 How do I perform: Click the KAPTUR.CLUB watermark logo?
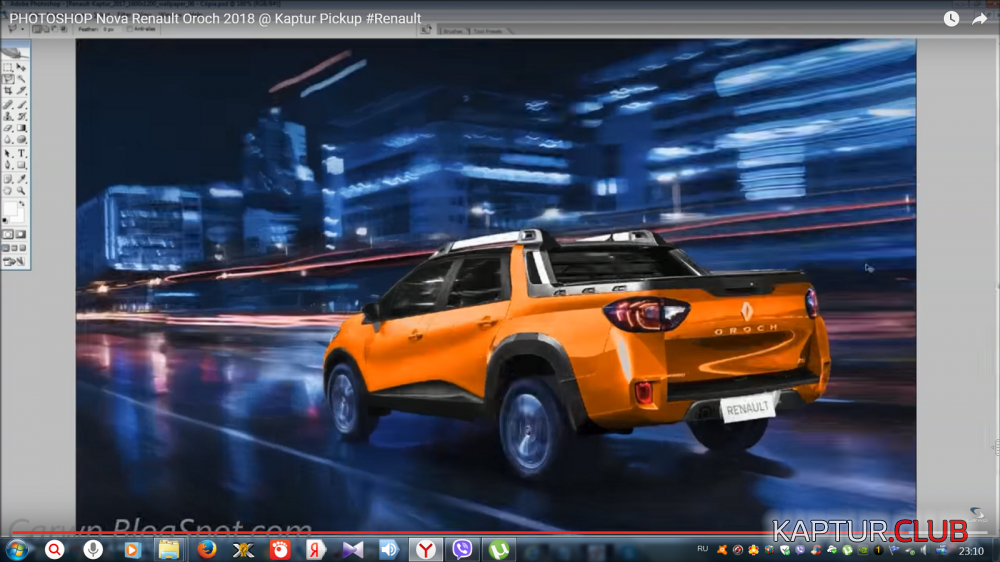(x=869, y=530)
